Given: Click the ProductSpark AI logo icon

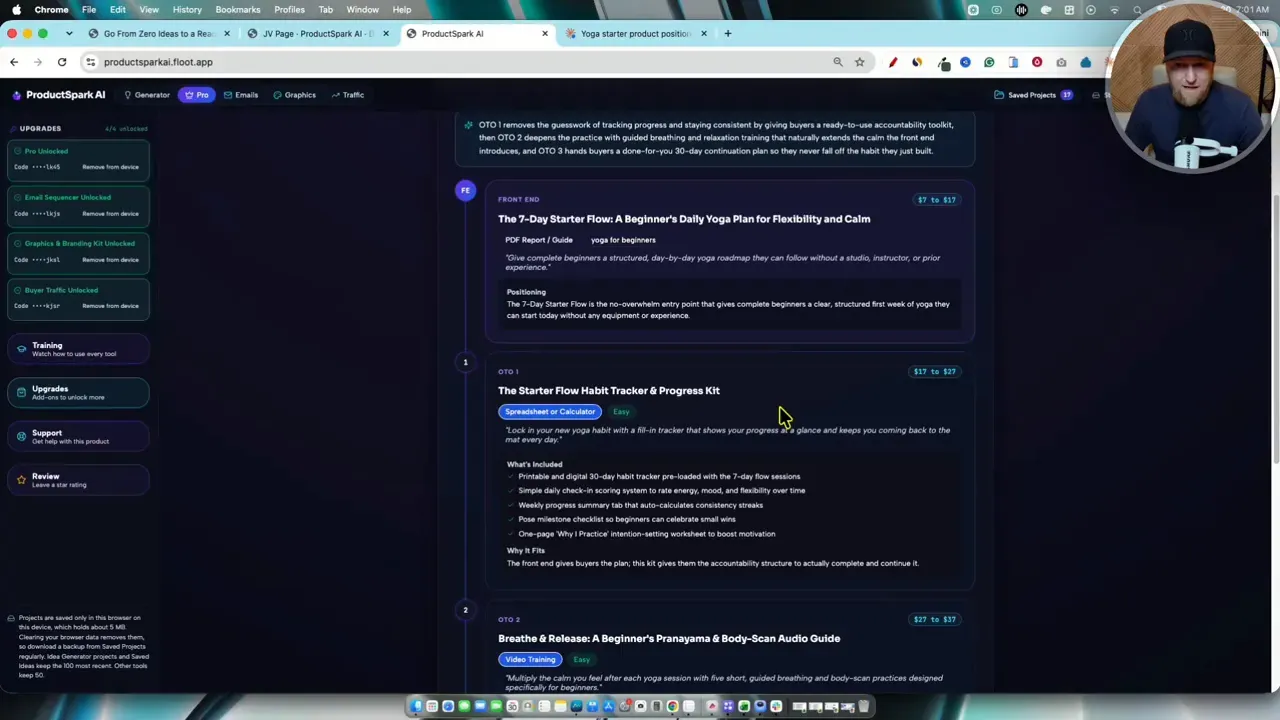Looking at the screenshot, I should (16, 95).
